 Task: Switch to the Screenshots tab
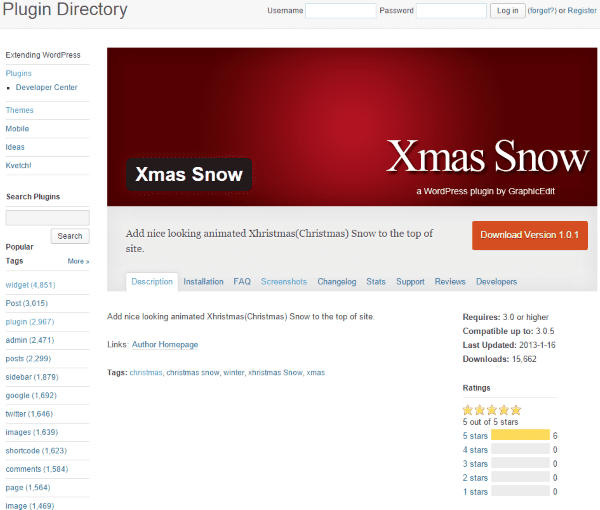coord(284,282)
